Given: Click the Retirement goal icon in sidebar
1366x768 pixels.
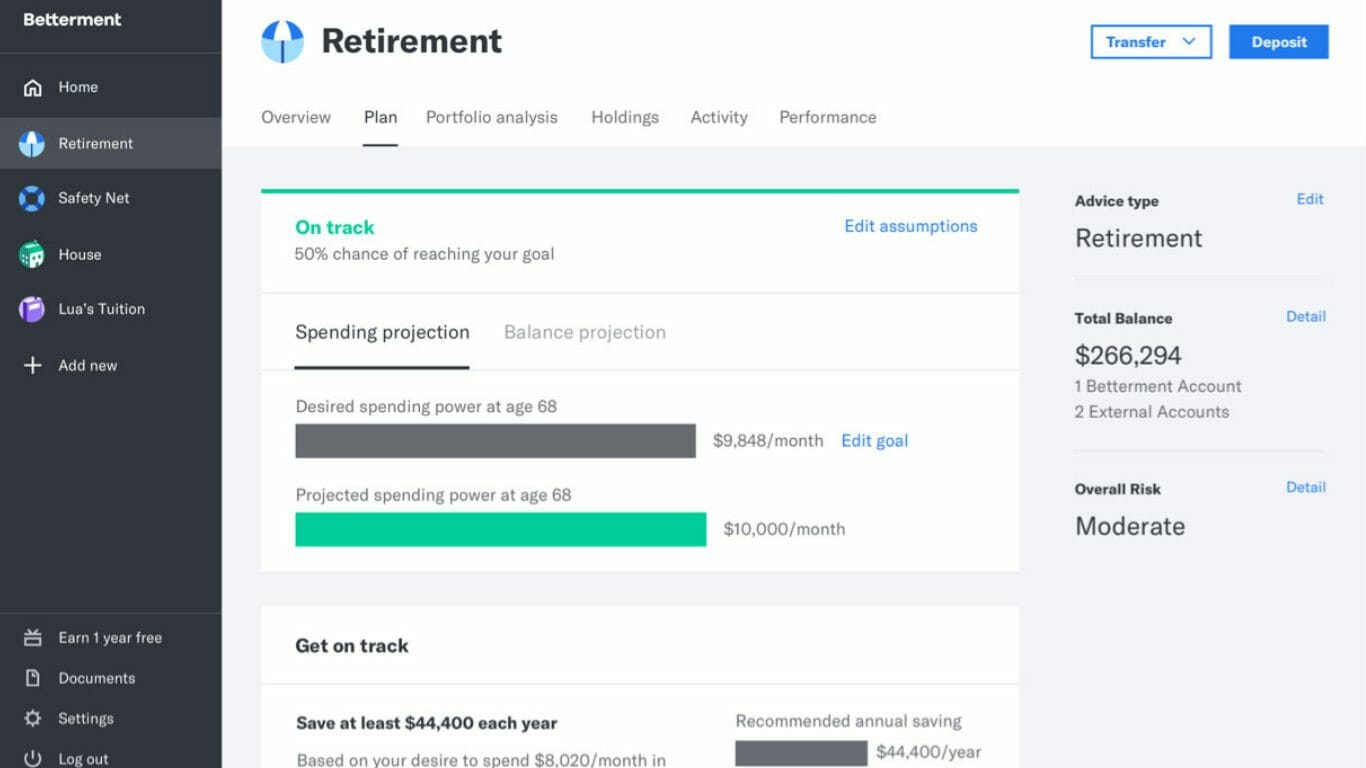Looking at the screenshot, I should (31, 143).
